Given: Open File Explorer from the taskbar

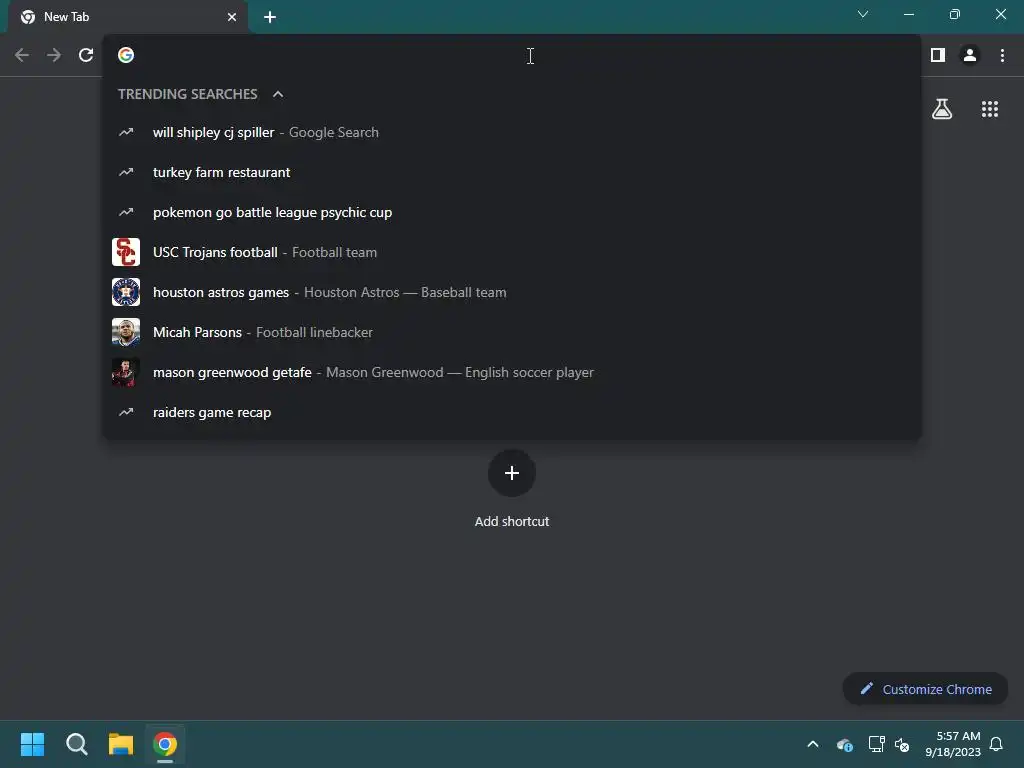Looking at the screenshot, I should click(x=121, y=744).
